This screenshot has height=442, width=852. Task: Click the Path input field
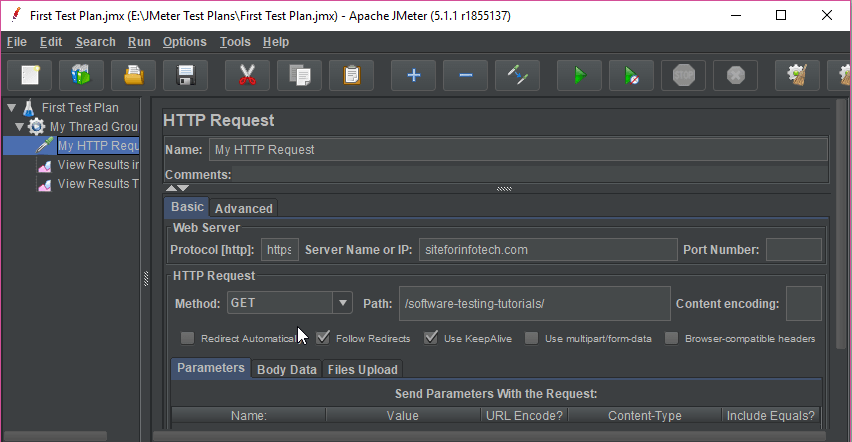pyautogui.click(x=535, y=303)
